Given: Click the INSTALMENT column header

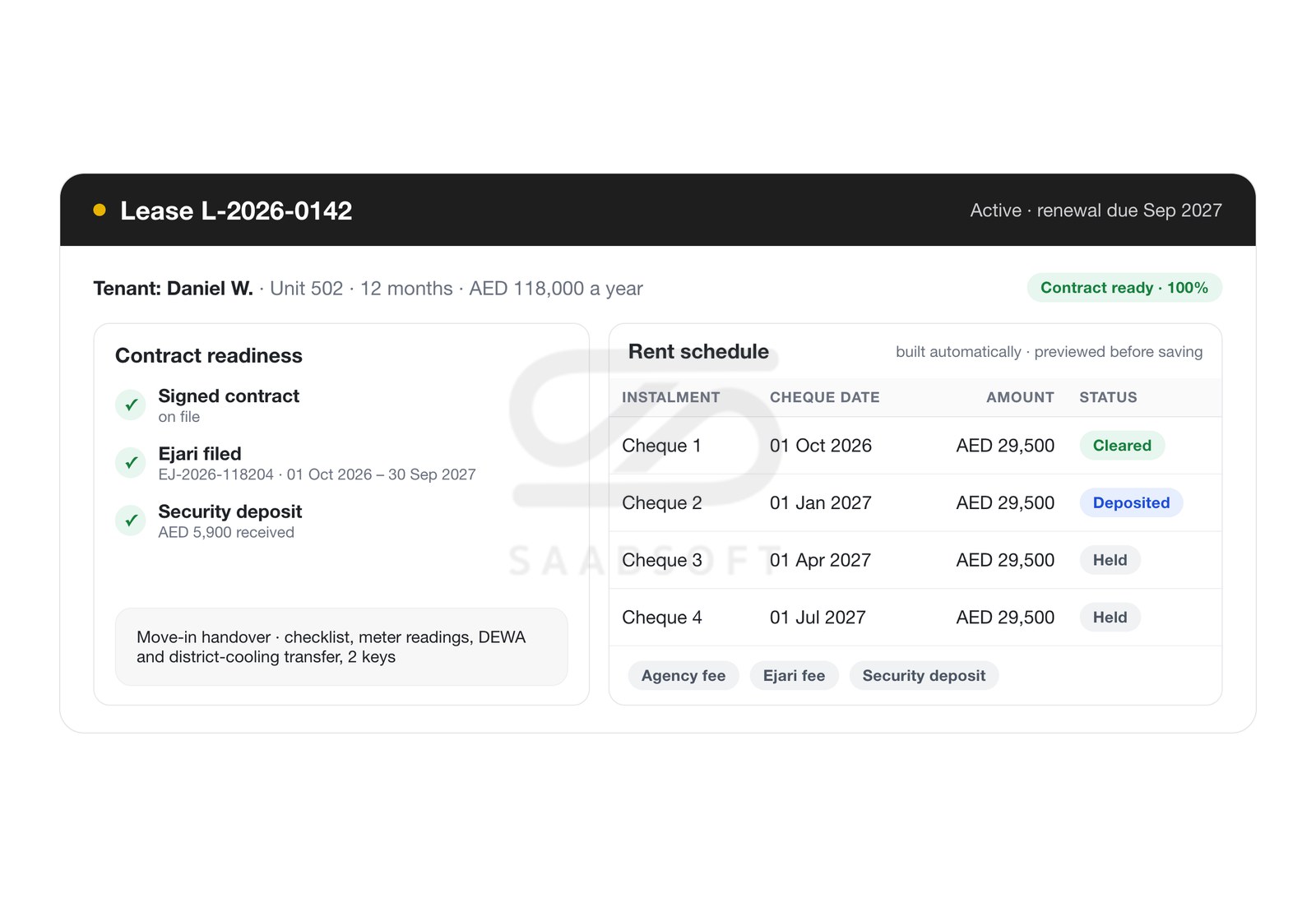Looking at the screenshot, I should coord(670,397).
